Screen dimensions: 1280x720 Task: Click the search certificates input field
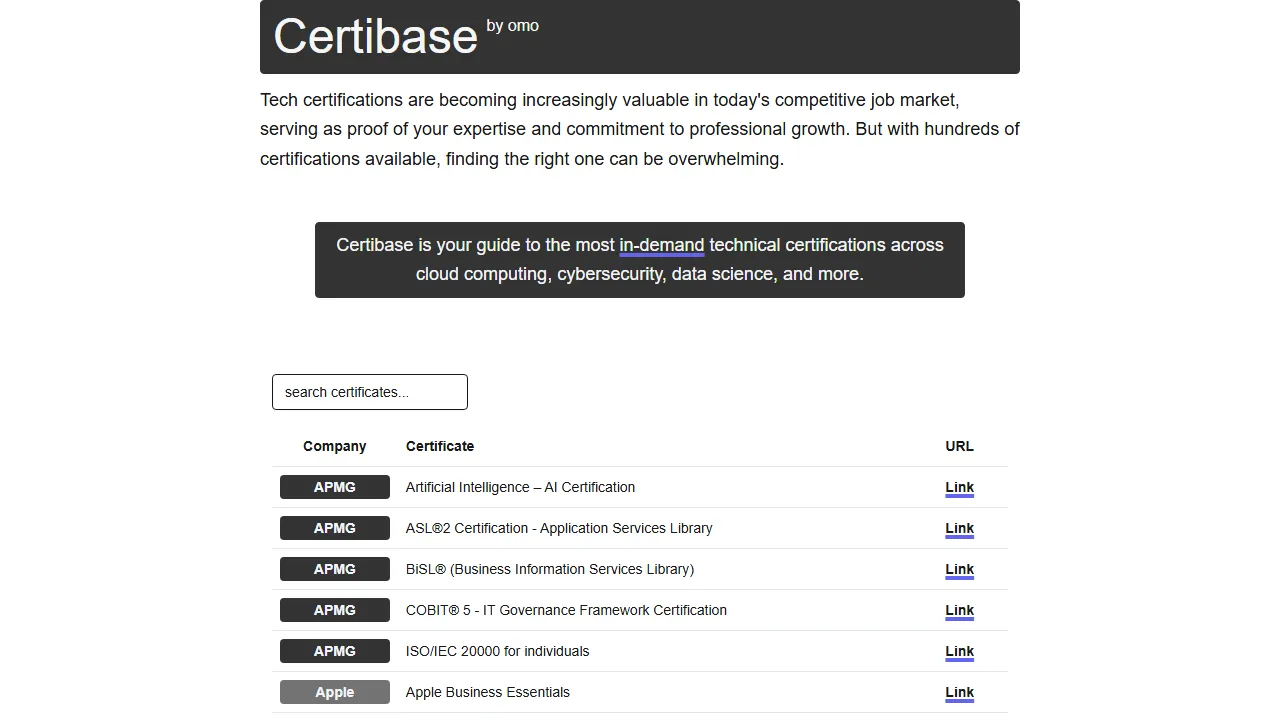click(369, 392)
